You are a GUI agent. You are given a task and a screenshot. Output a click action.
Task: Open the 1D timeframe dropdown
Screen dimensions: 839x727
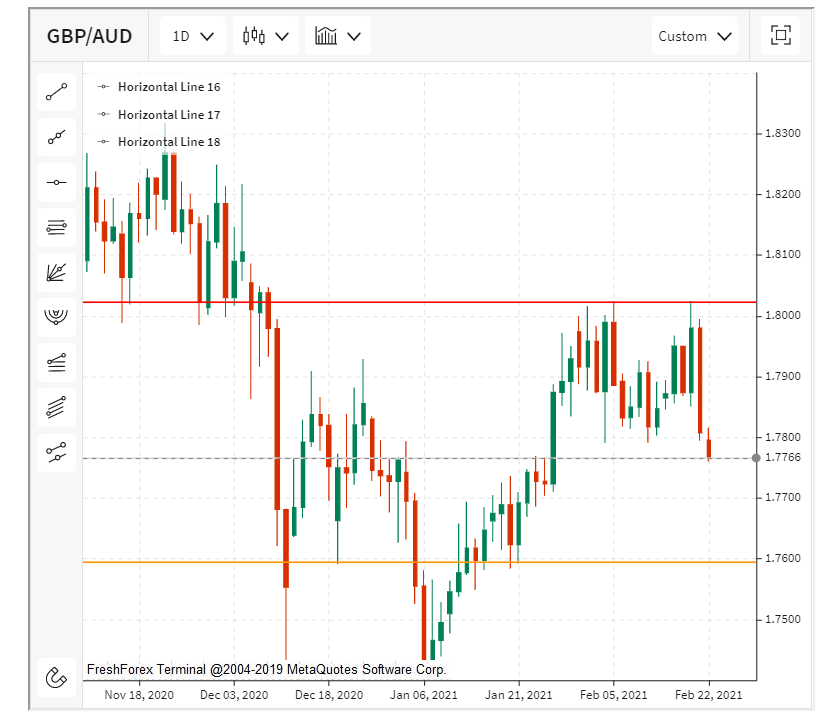click(x=193, y=36)
